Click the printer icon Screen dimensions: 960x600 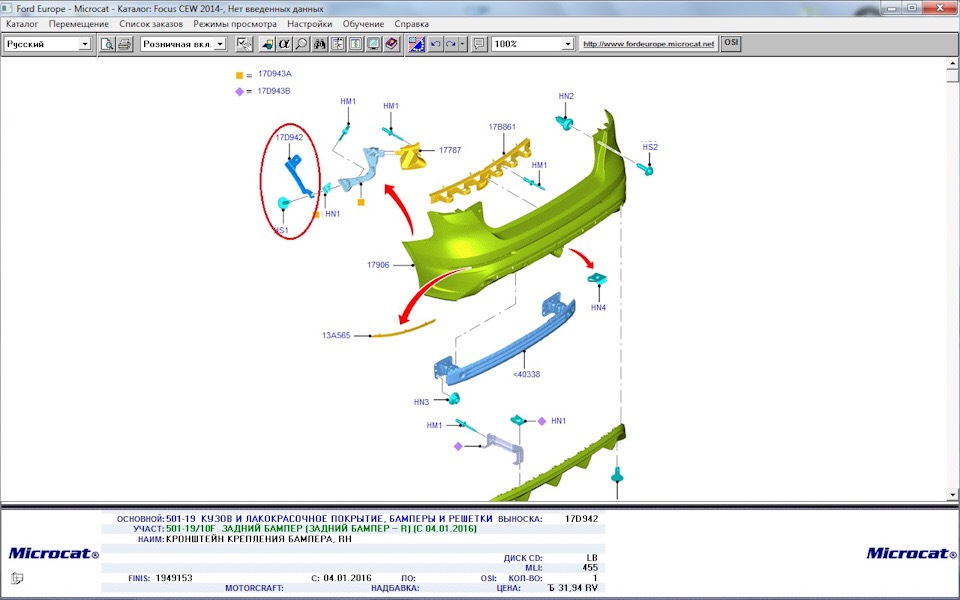pyautogui.click(x=124, y=44)
